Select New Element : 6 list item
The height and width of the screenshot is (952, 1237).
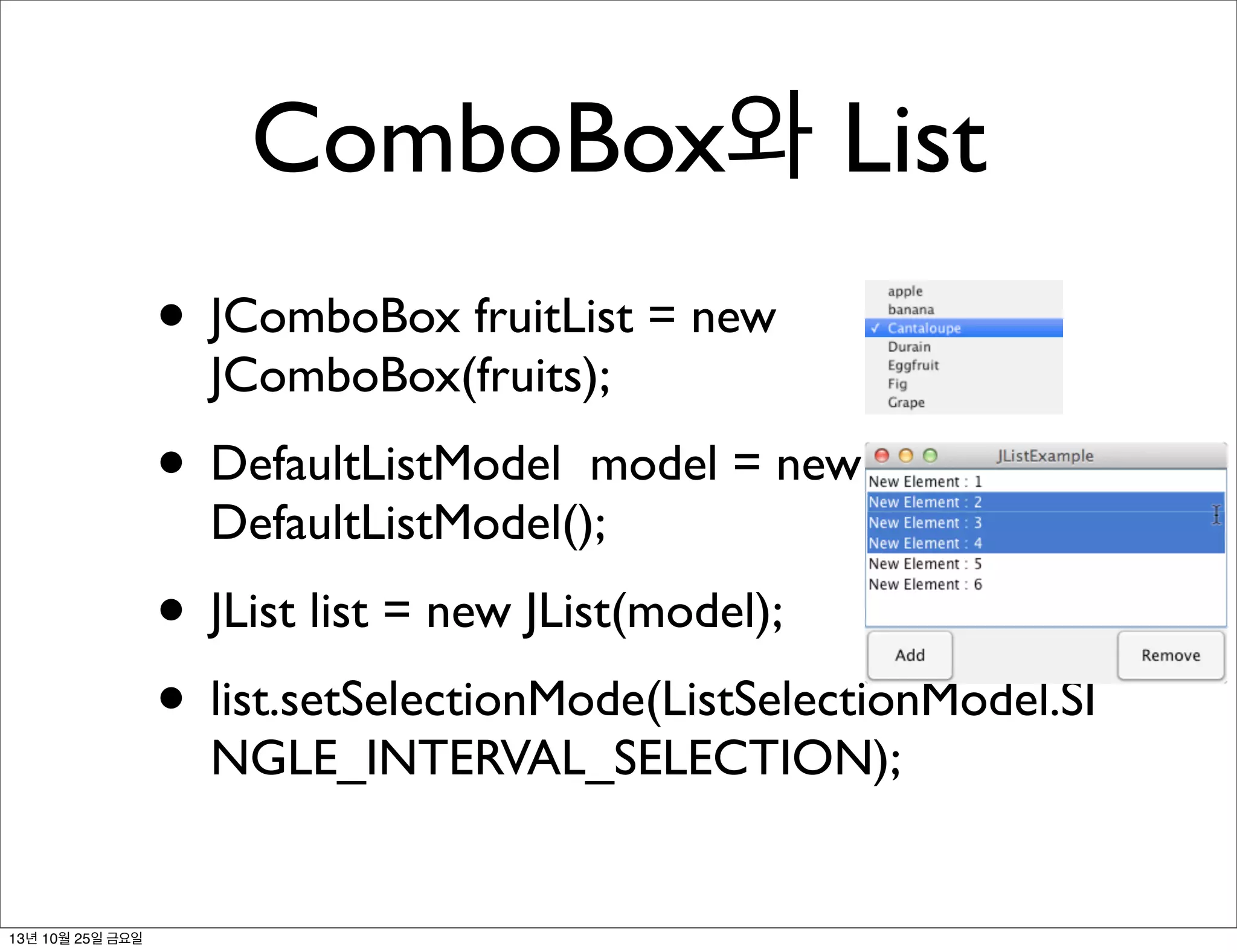pyautogui.click(x=1046, y=584)
